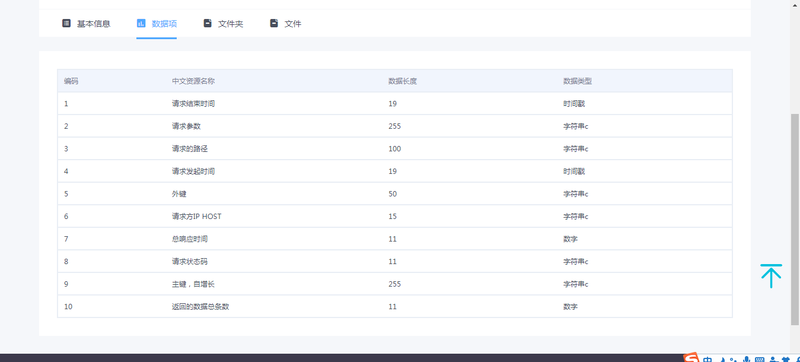Open the 基本信息 tab
Viewport: 800px width, 362px height.
point(86,23)
